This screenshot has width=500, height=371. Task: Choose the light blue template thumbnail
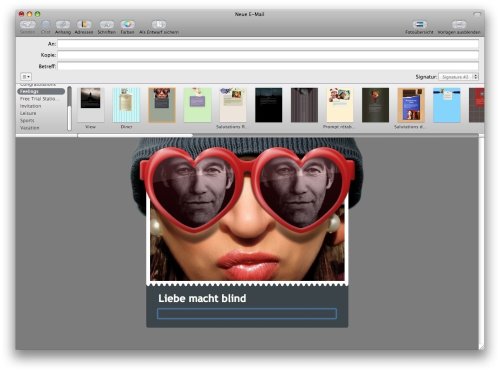coord(447,105)
